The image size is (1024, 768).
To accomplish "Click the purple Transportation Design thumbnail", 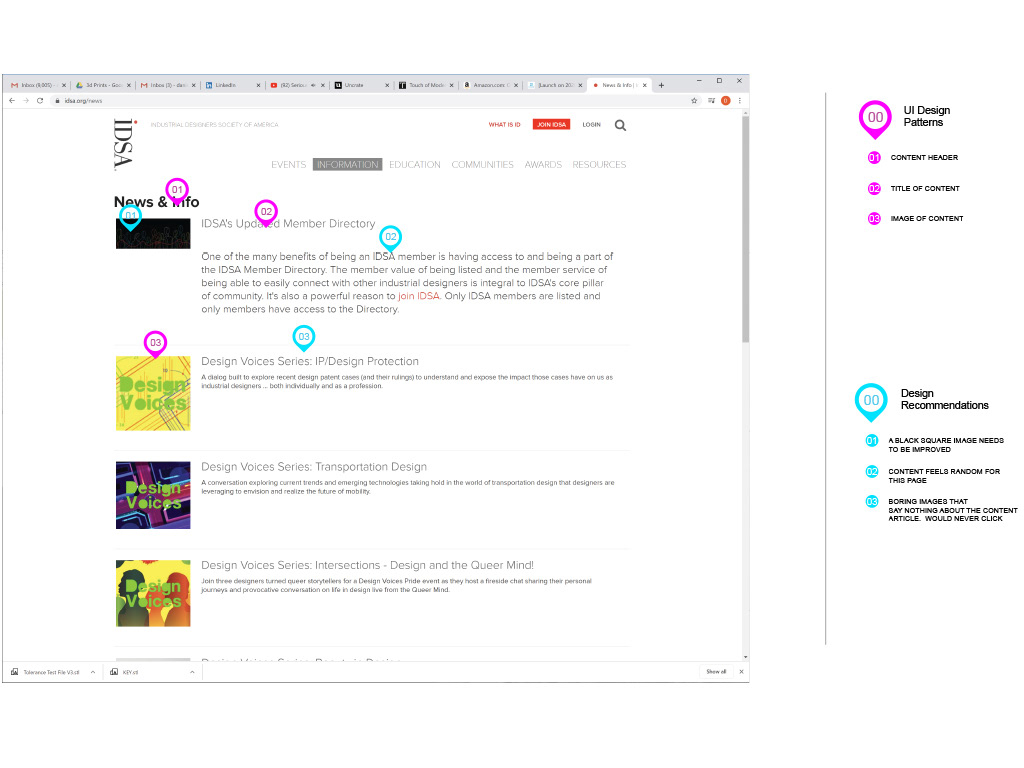I will pos(153,495).
